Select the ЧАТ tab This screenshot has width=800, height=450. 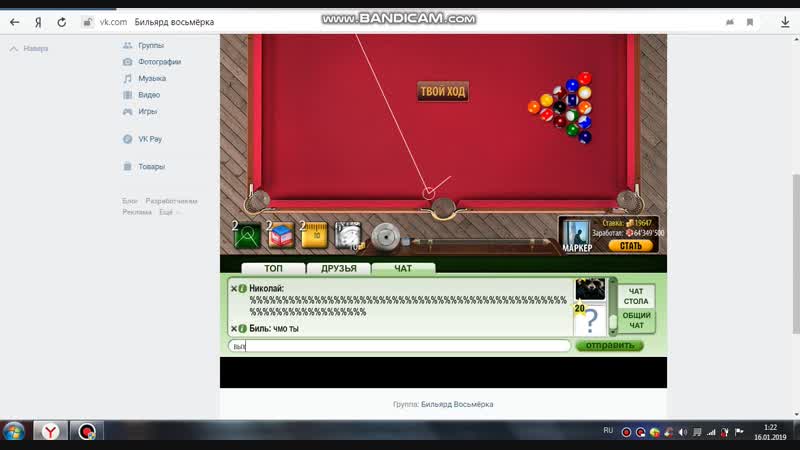[x=403, y=268]
